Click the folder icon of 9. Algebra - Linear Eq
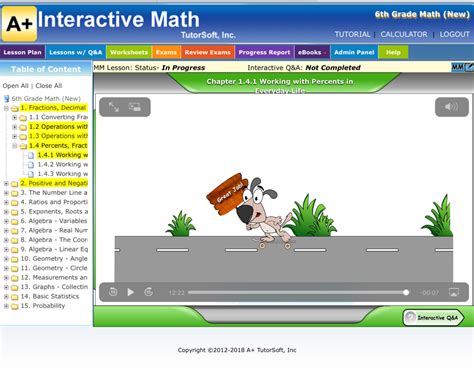 pos(14,250)
